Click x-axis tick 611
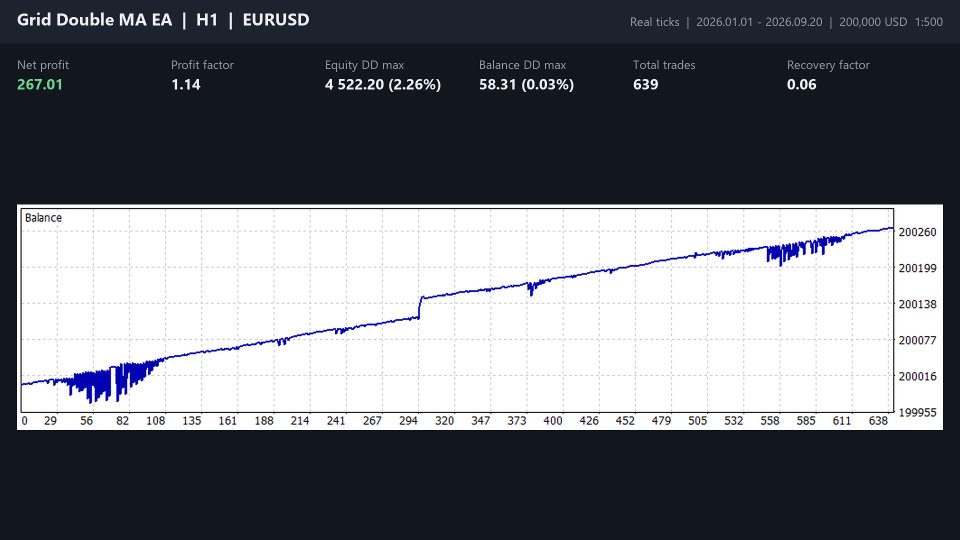This screenshot has width=960, height=540. 842,421
